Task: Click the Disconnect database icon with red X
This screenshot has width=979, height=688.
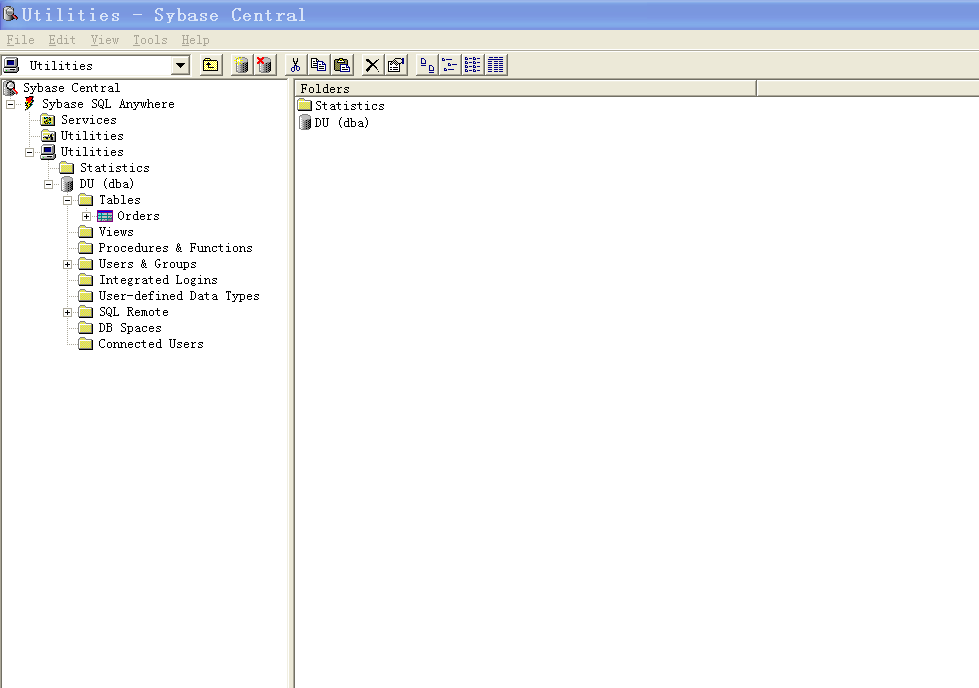Action: [x=264, y=65]
